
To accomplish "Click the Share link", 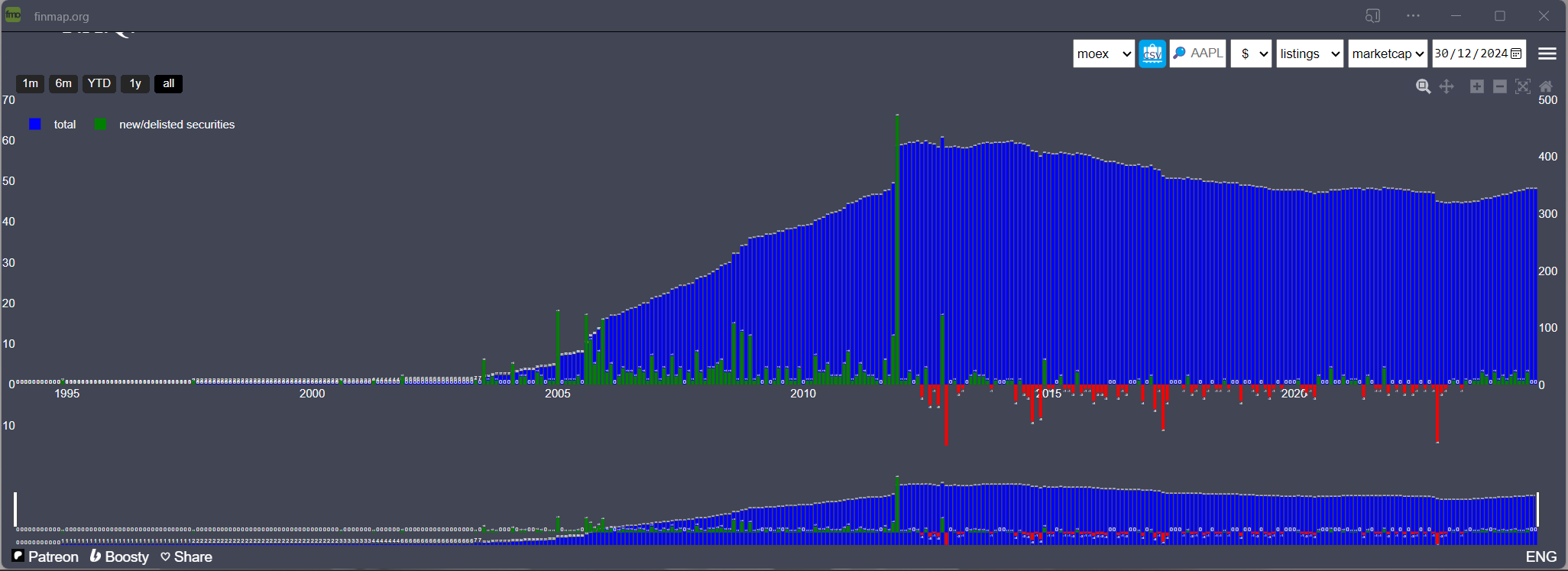I will (x=186, y=556).
